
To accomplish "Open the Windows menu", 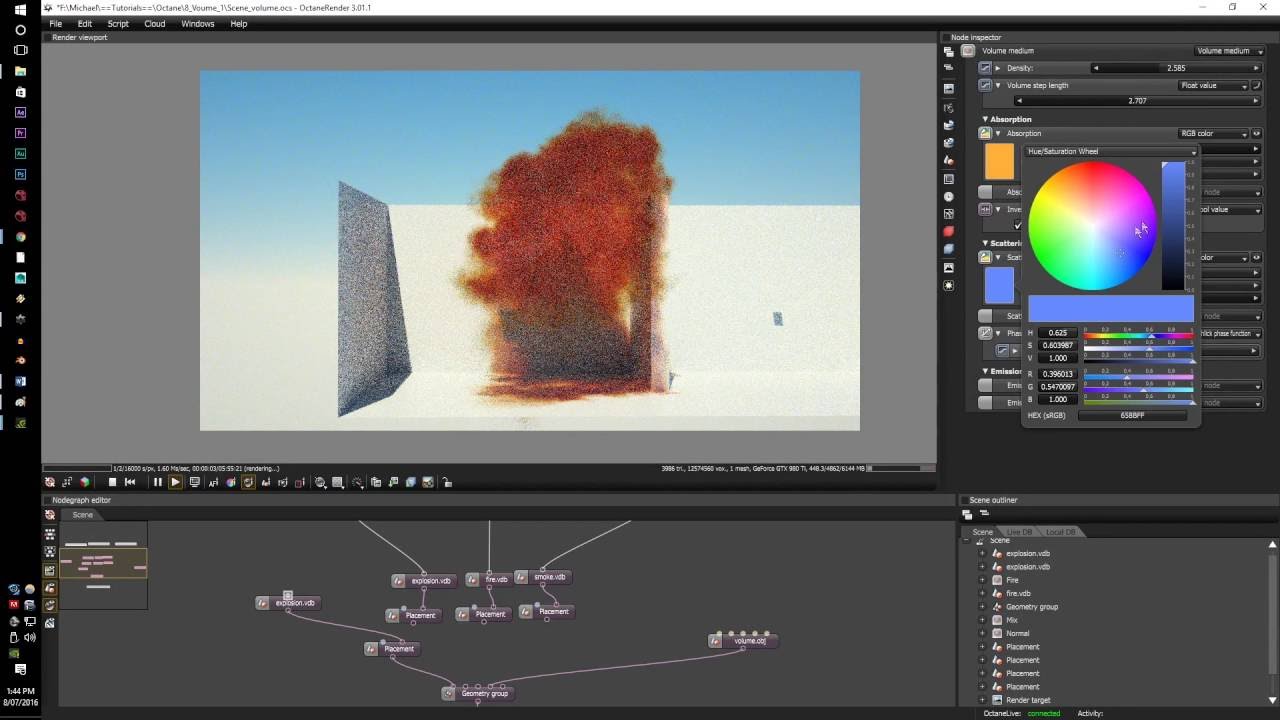I will click(198, 24).
